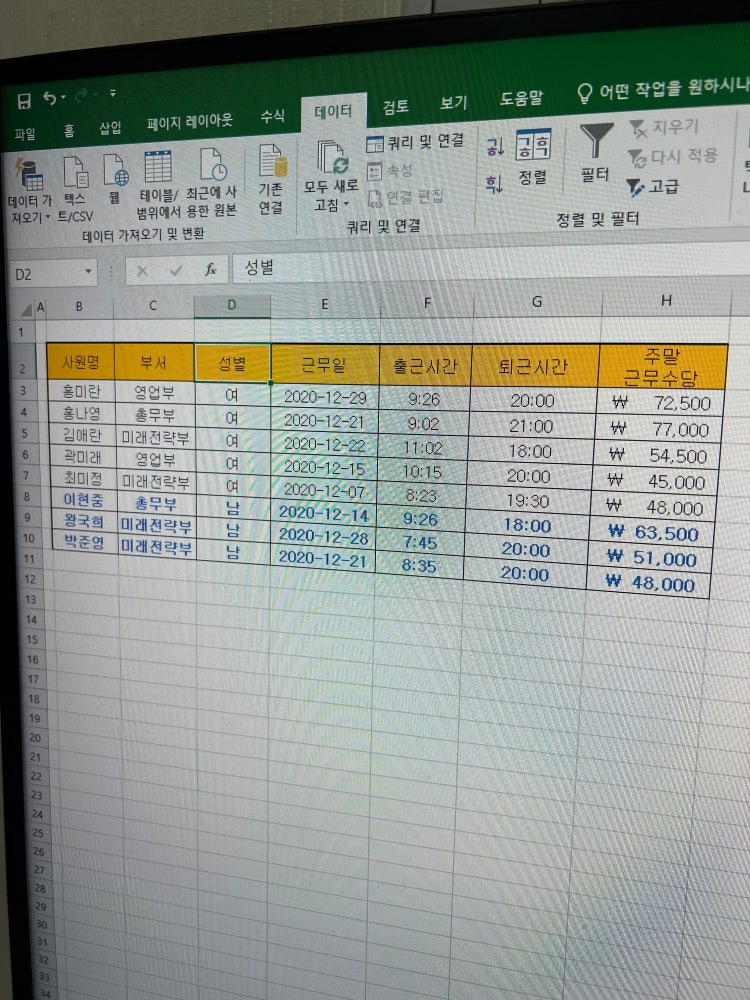Switch to the 수식 ribbon tab

pyautogui.click(x=272, y=116)
